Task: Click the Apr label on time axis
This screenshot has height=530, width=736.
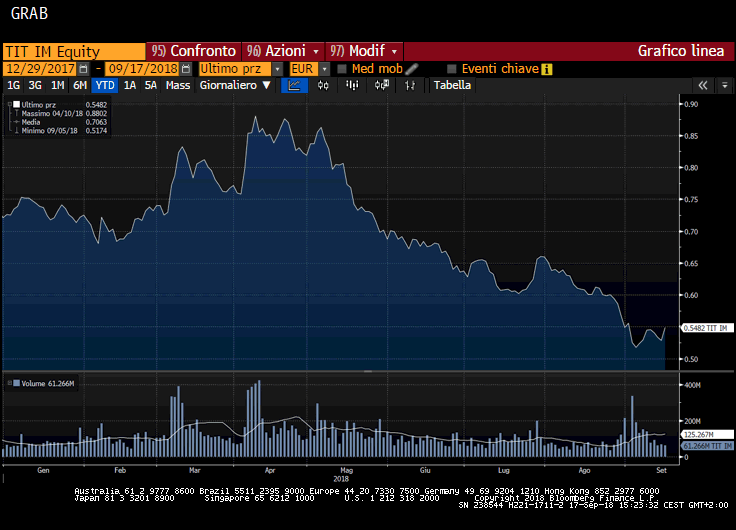Action: (270, 470)
